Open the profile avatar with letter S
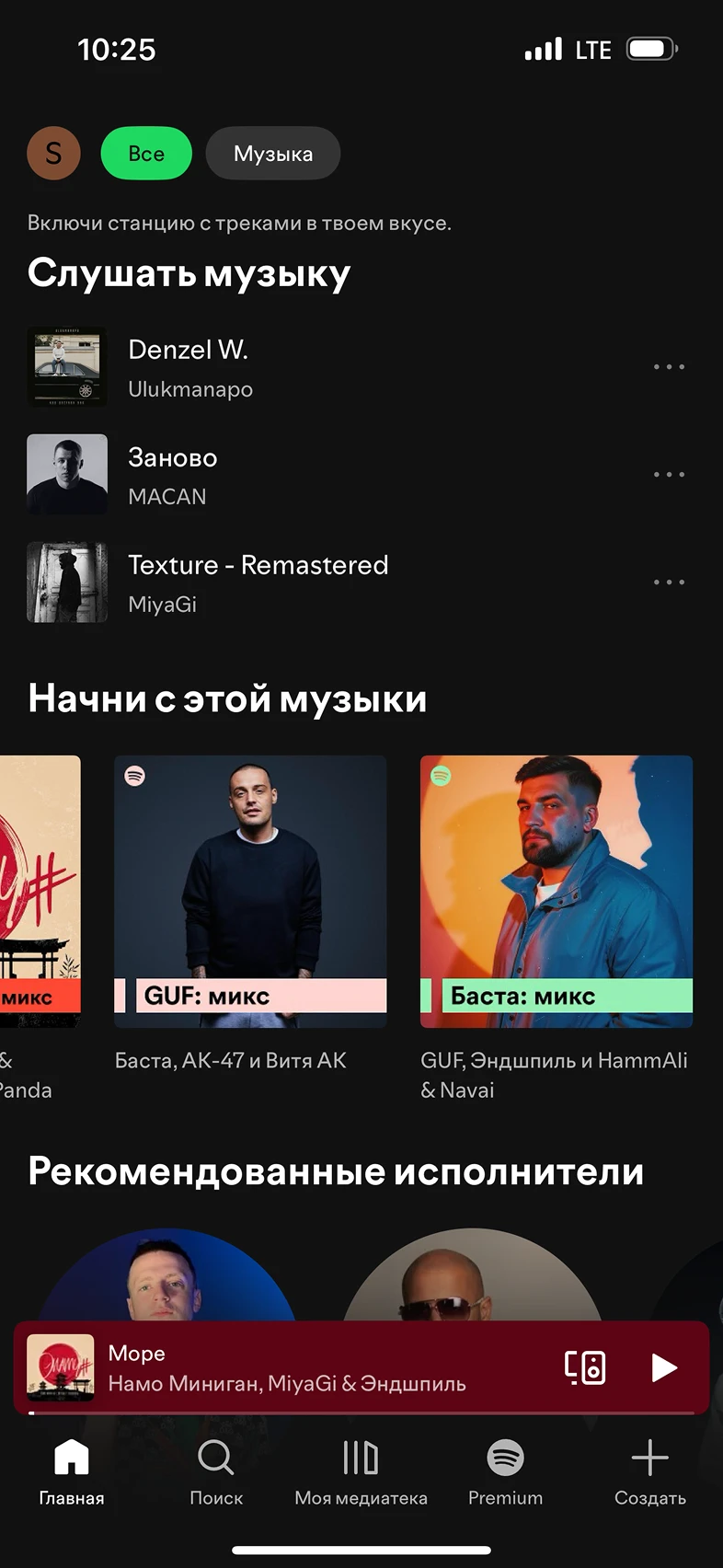 pos(53,154)
